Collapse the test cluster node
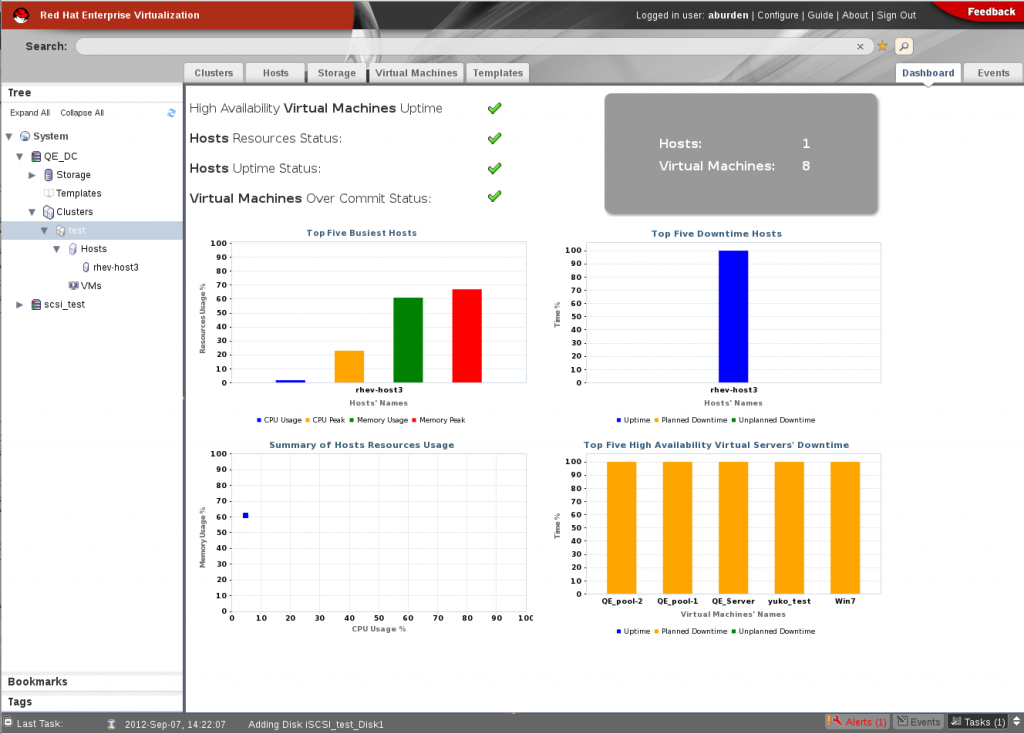1024x734 pixels. 44,231
